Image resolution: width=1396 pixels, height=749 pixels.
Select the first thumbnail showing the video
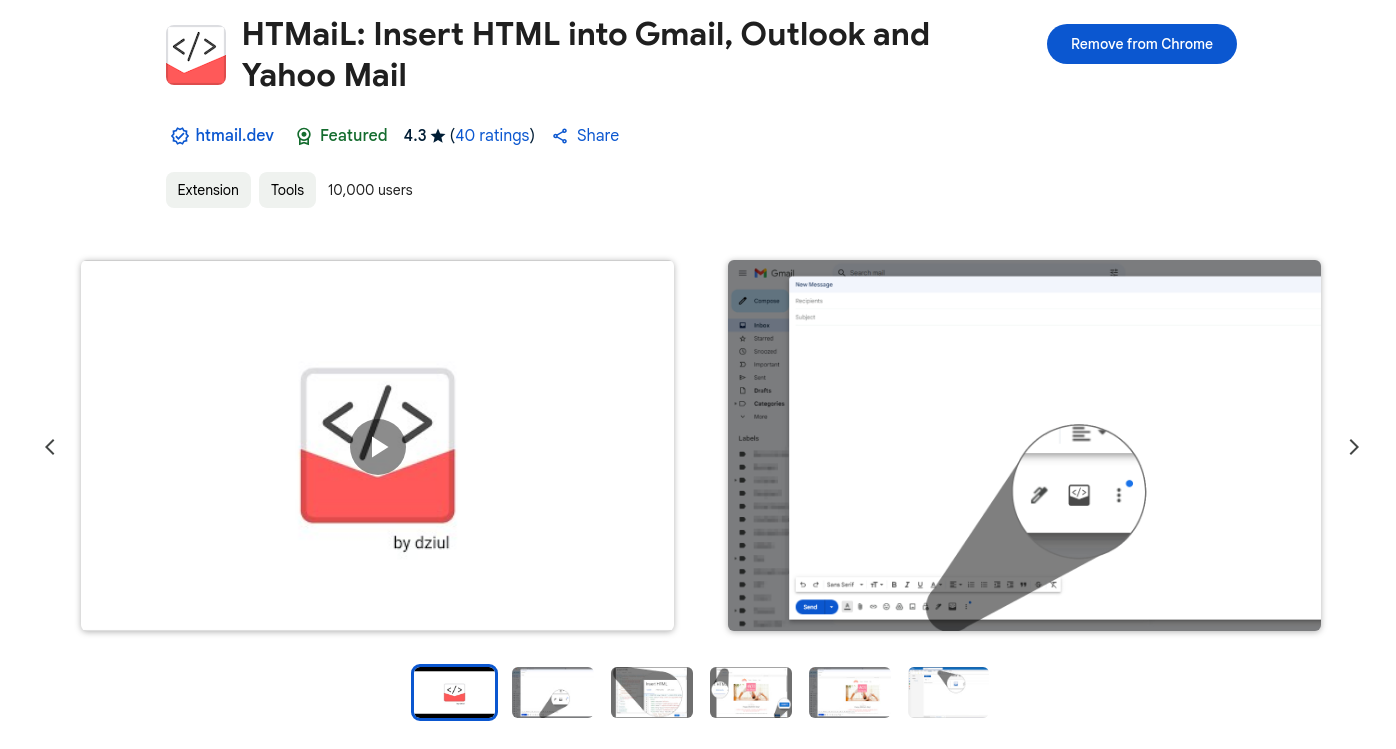[454, 692]
